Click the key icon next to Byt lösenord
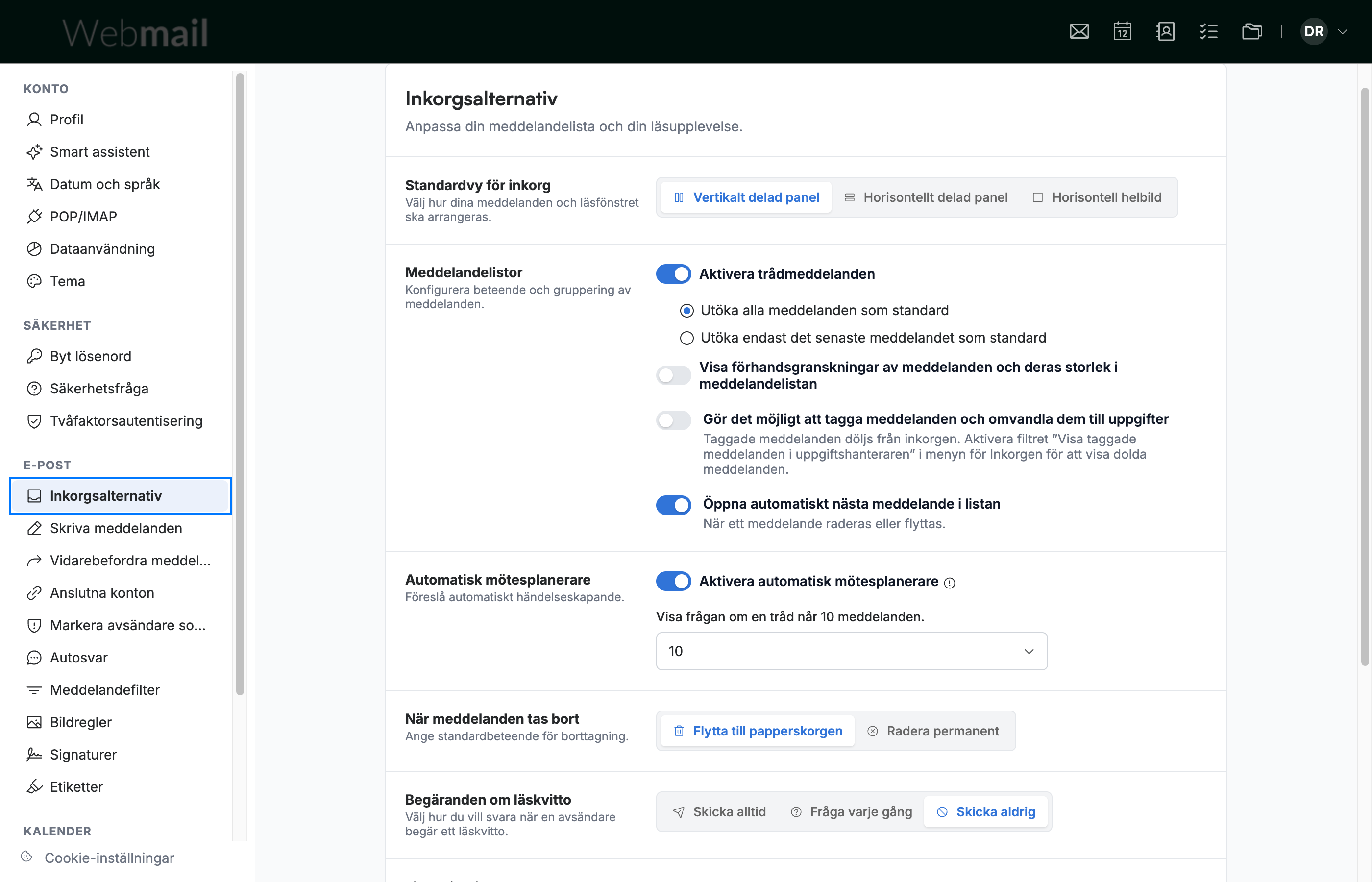This screenshot has height=882, width=1372. tap(34, 356)
